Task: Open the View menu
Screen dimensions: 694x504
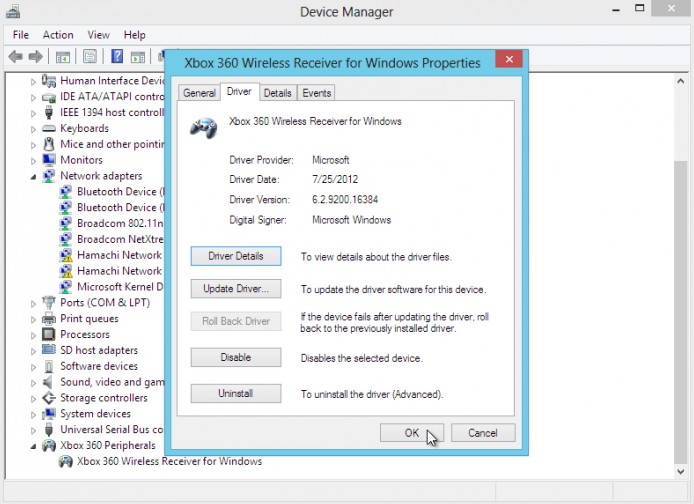Action: [98, 35]
